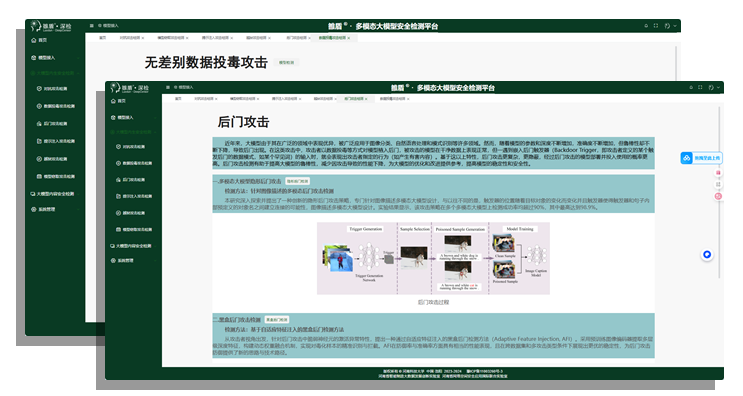The width and height of the screenshot is (743, 396).
Task: Close active 后门攻击检测 tab in front window
Action: click(366, 99)
